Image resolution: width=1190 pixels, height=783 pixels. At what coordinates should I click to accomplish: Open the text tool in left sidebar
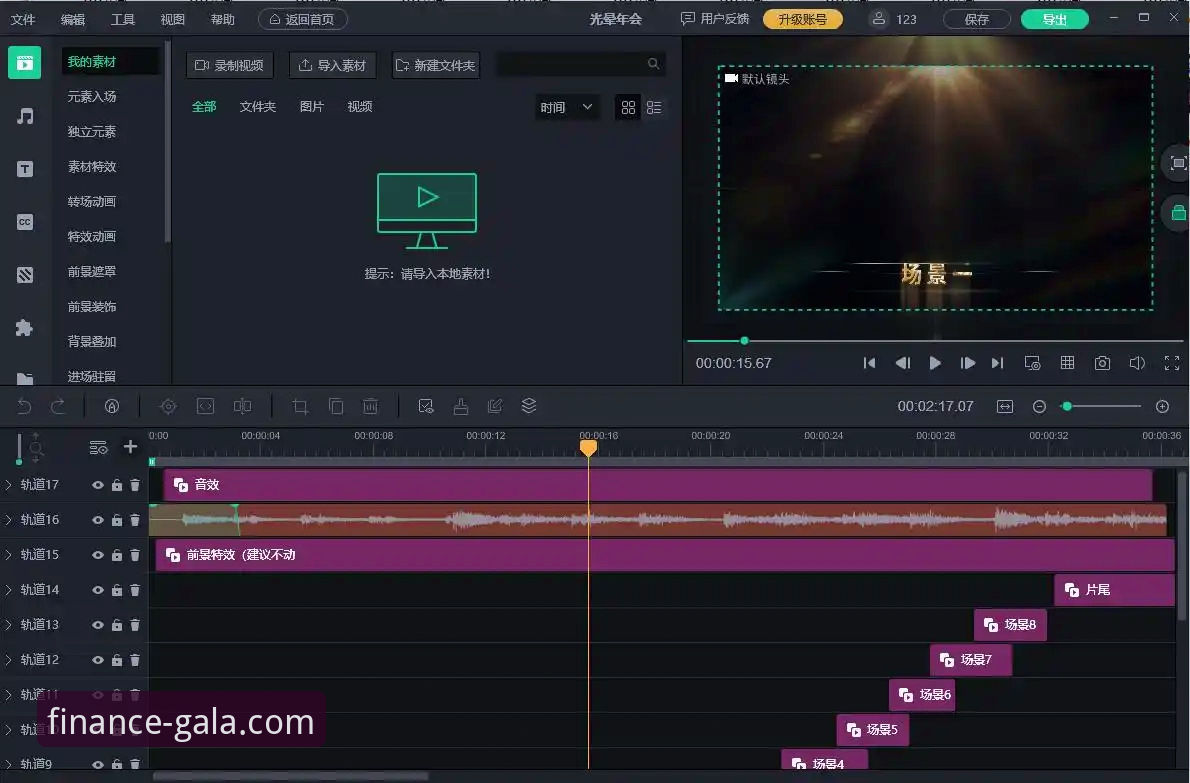pyautogui.click(x=25, y=169)
